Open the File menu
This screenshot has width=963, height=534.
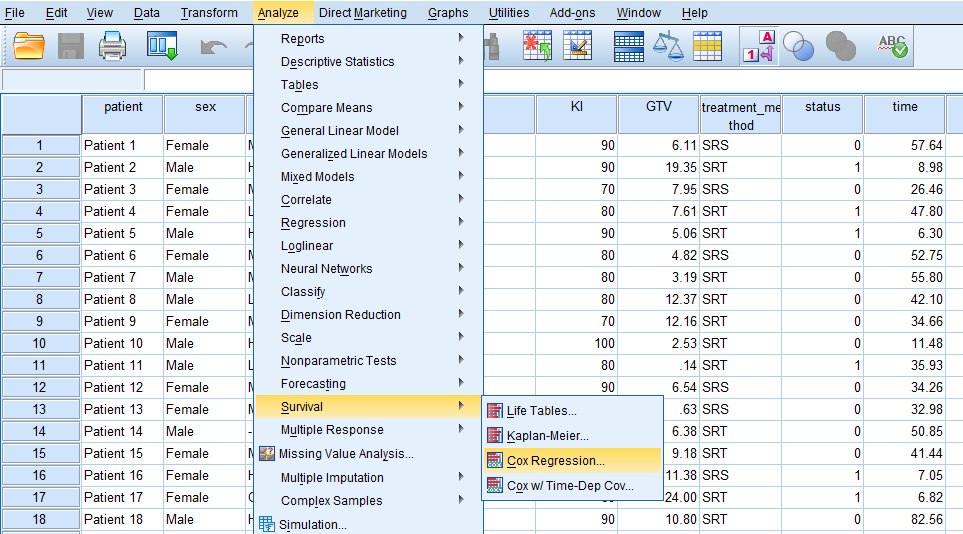tap(15, 12)
